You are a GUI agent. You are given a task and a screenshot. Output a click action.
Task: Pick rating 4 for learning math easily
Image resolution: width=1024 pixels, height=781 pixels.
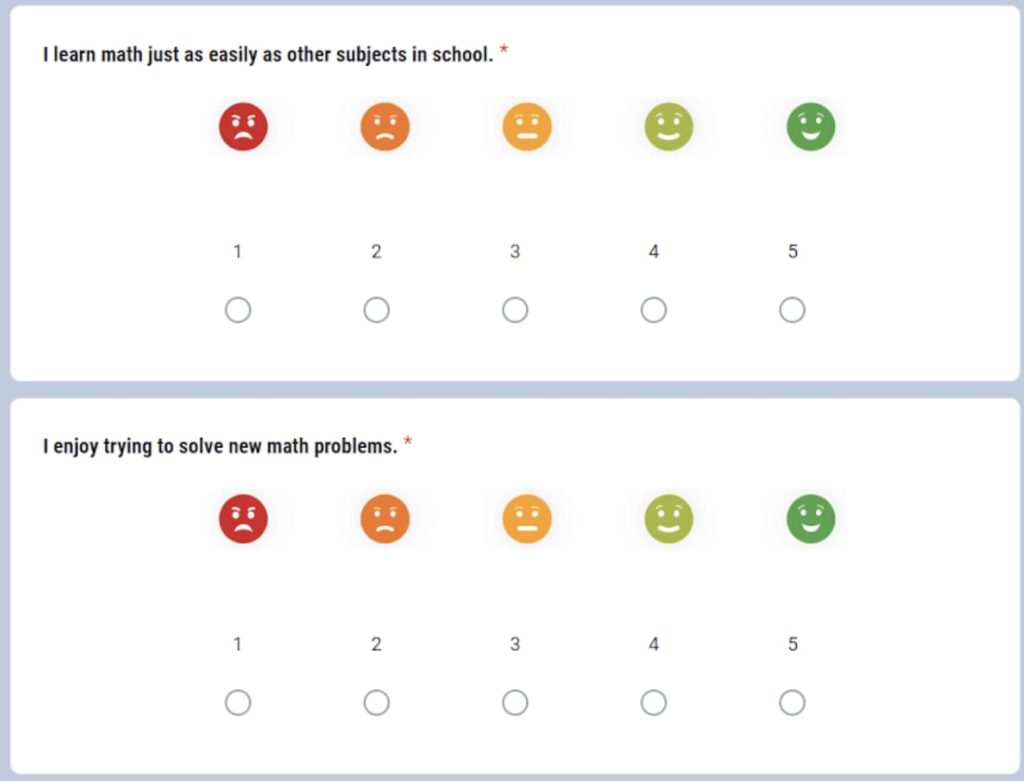pyautogui.click(x=653, y=311)
